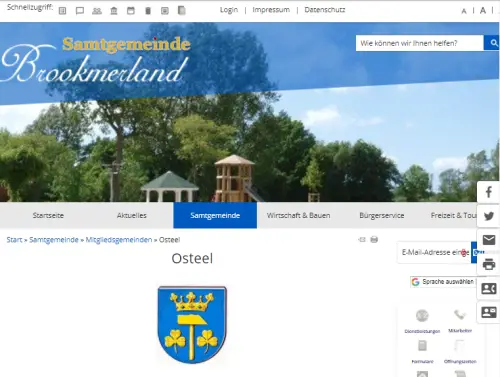The height and width of the screenshot is (377, 500).
Task: Open Mitarbeiter phone icon
Action: coord(460,314)
